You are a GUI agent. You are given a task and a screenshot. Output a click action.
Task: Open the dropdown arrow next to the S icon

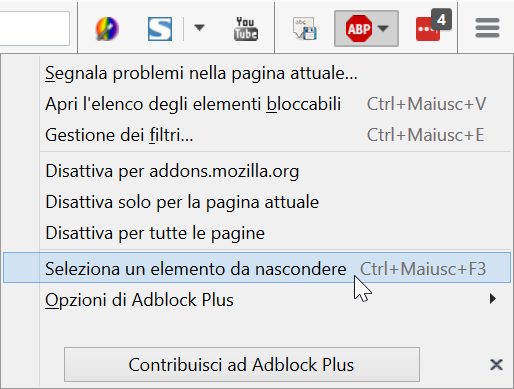tap(199, 28)
